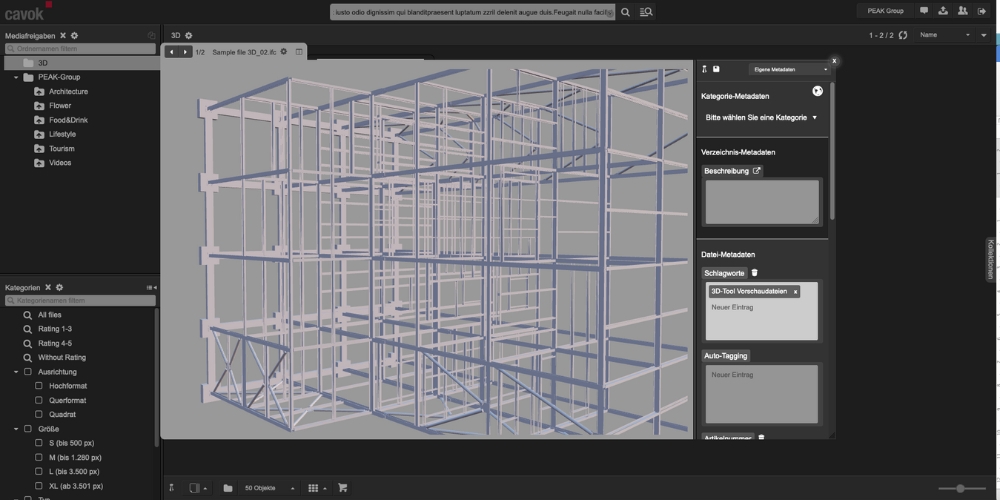Open the comments speech bubble icon
The image size is (1000, 500).
pos(924,11)
